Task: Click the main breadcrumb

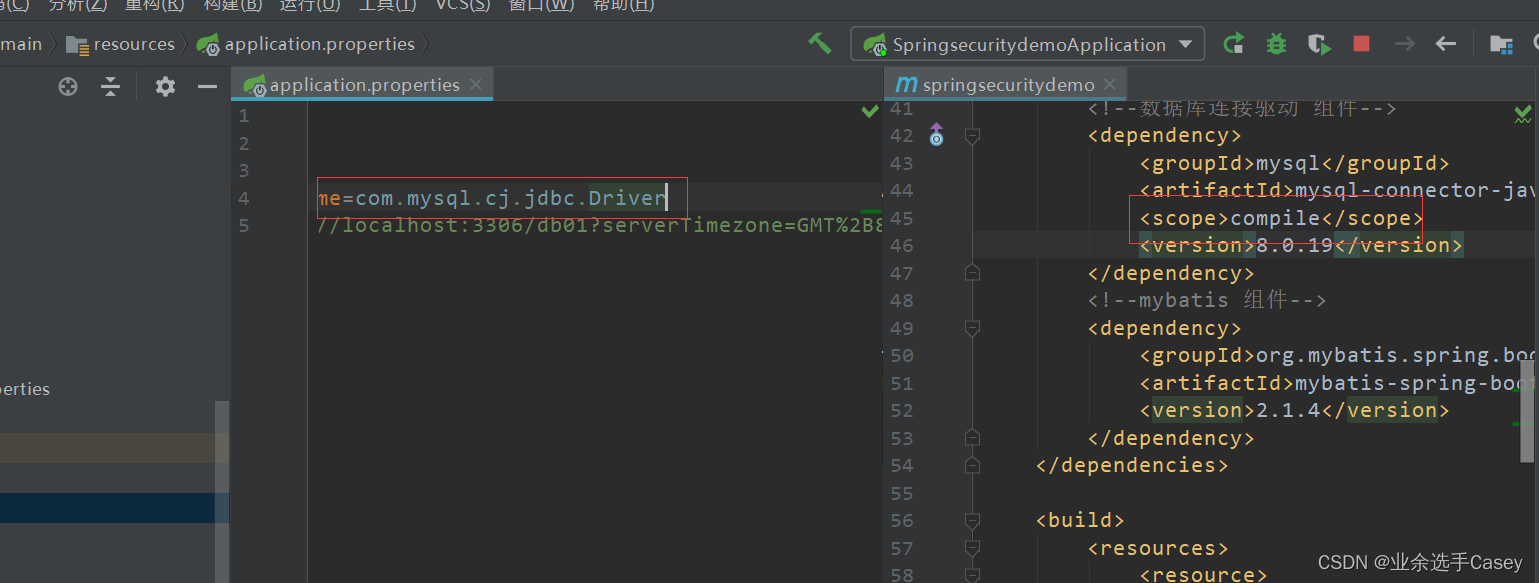Action: 21,44
